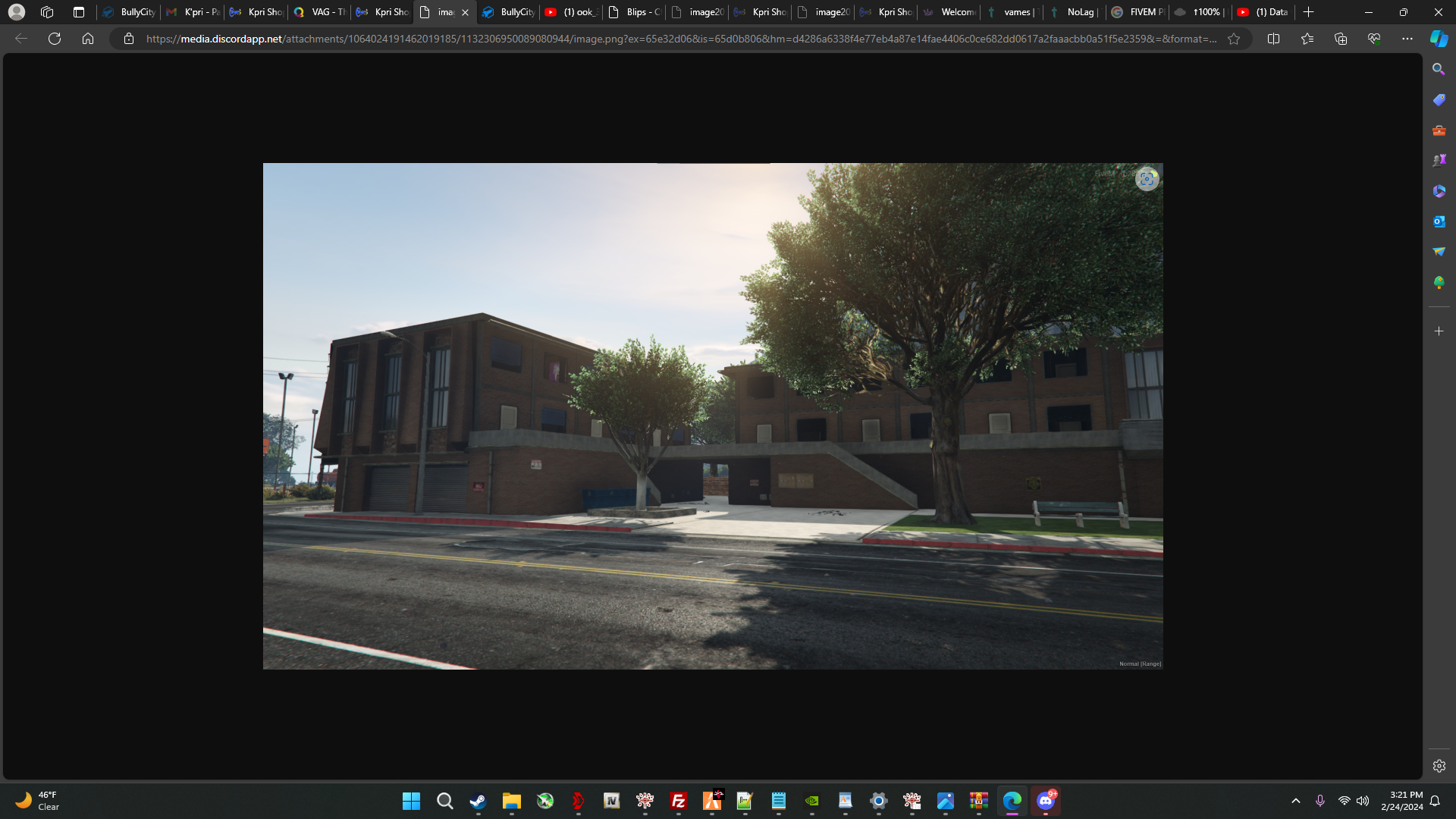Viewport: 1456px width, 819px height.
Task: Switch to the VAG tab
Action: tap(319, 12)
